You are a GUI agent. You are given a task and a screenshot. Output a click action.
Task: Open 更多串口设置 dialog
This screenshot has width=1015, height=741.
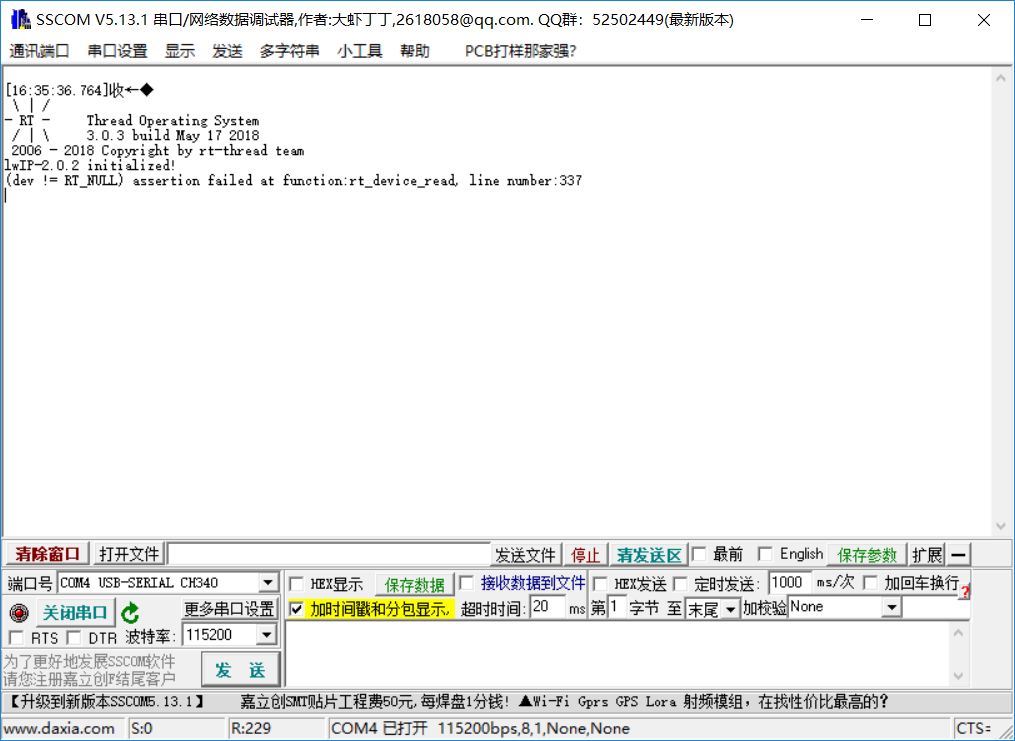pyautogui.click(x=230, y=610)
